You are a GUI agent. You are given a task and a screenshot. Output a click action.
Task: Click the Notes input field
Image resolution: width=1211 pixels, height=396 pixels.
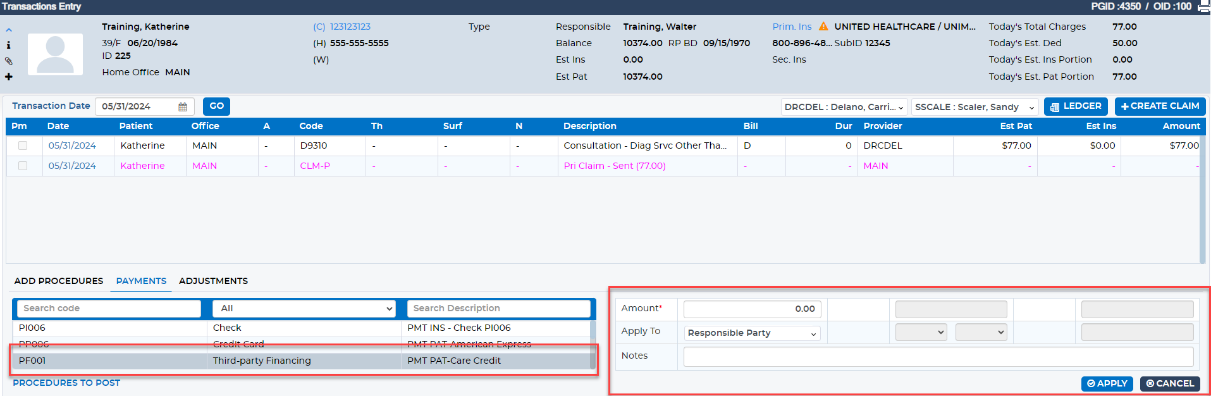[938, 357]
